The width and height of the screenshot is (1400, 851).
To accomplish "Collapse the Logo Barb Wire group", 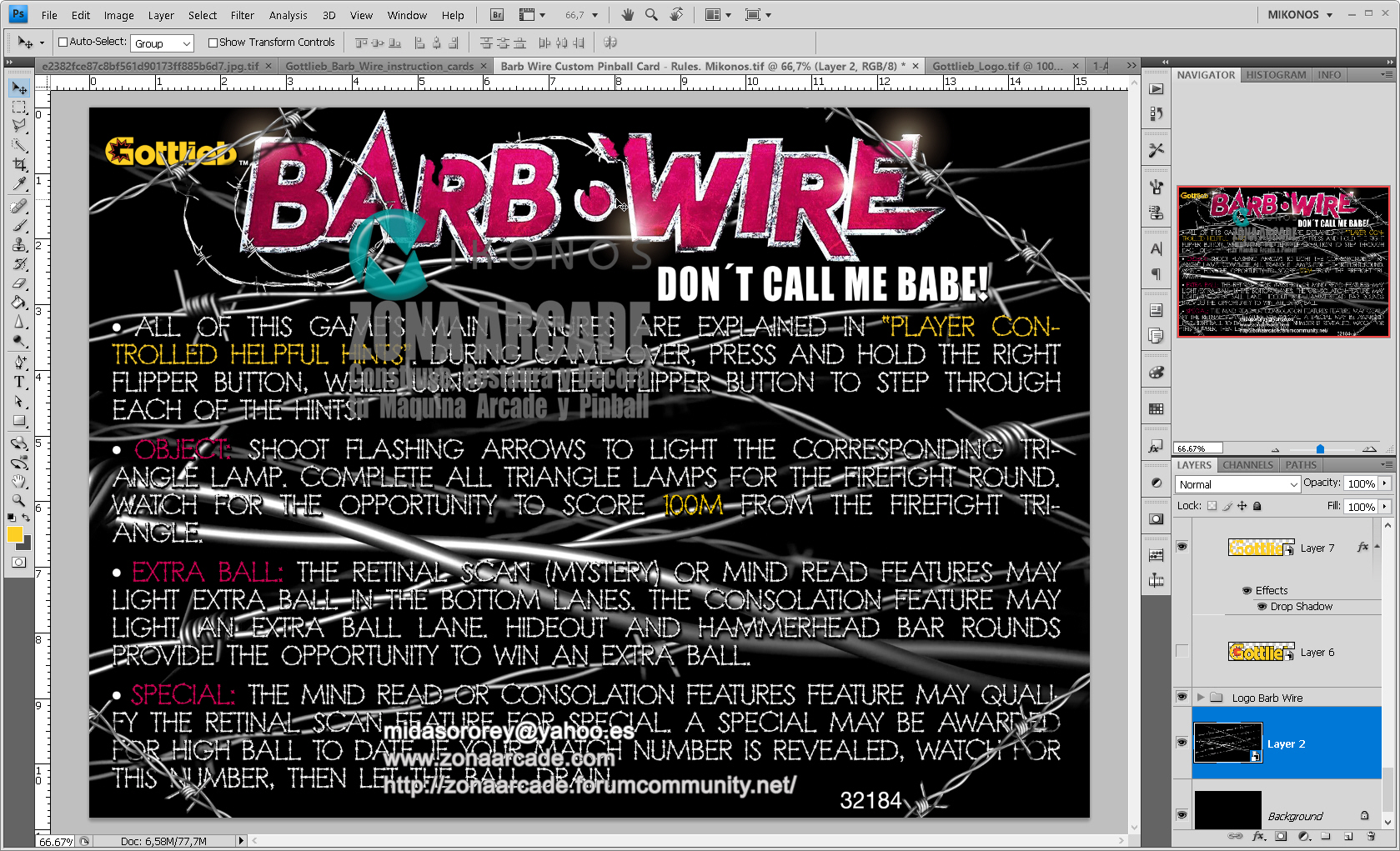I will click(x=1200, y=698).
